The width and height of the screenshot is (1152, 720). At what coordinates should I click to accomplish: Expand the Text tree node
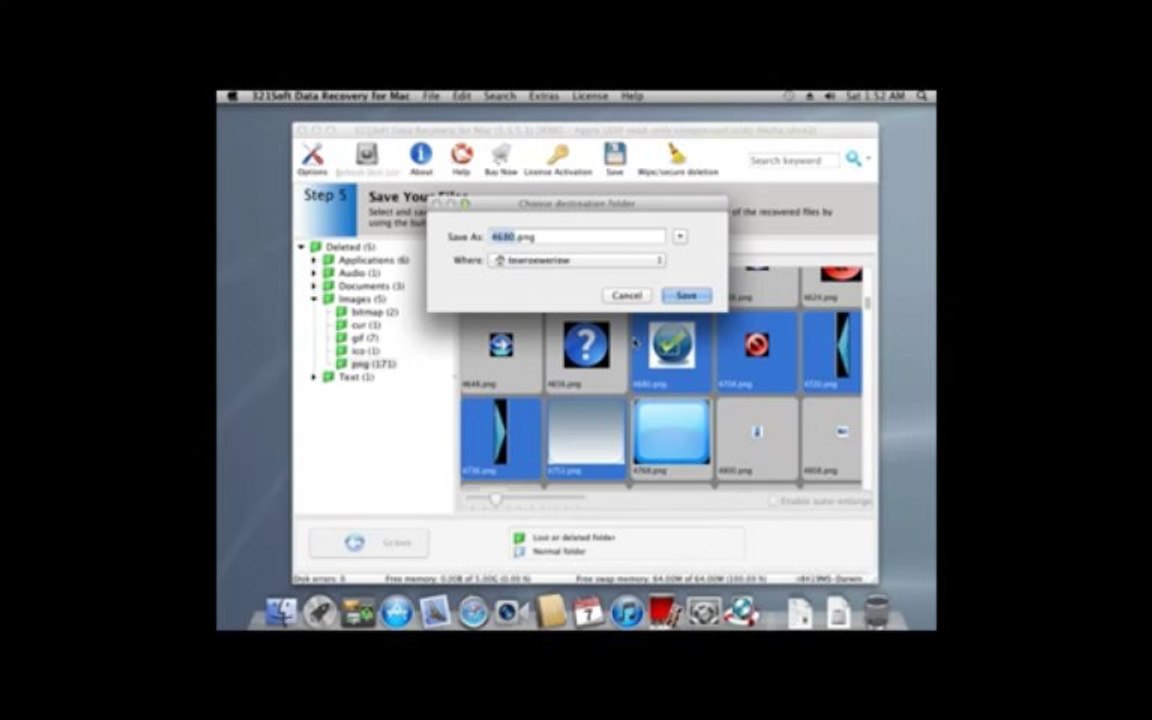[314, 377]
